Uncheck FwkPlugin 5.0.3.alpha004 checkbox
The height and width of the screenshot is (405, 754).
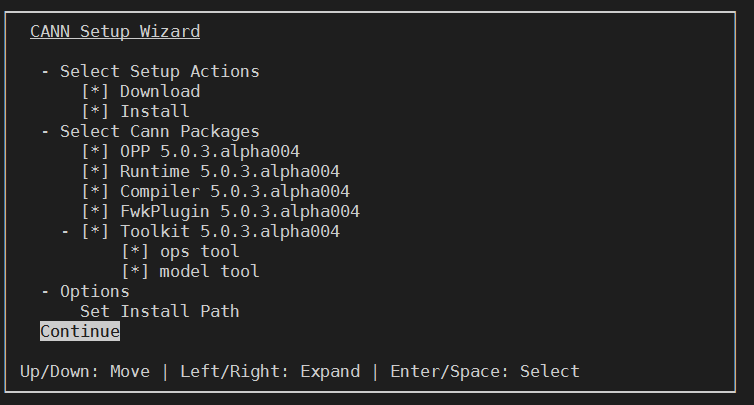pyautogui.click(x=95, y=212)
